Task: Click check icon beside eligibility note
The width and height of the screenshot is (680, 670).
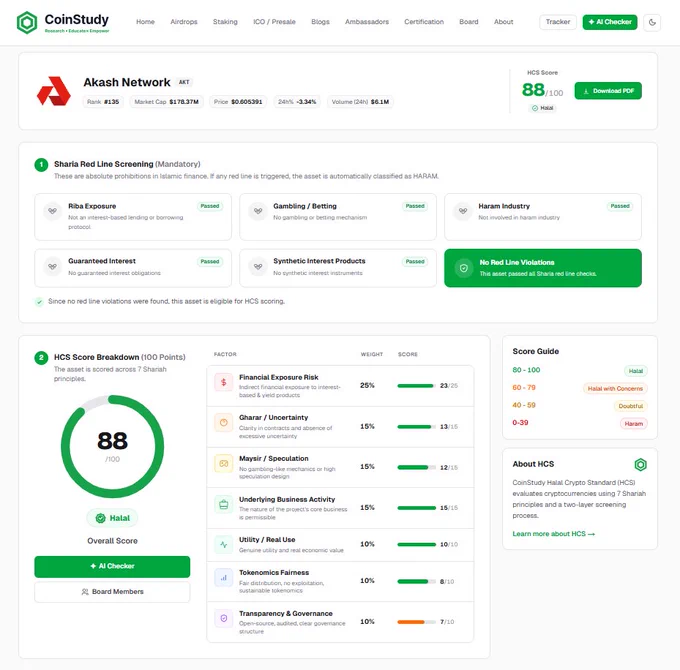Action: point(39,302)
